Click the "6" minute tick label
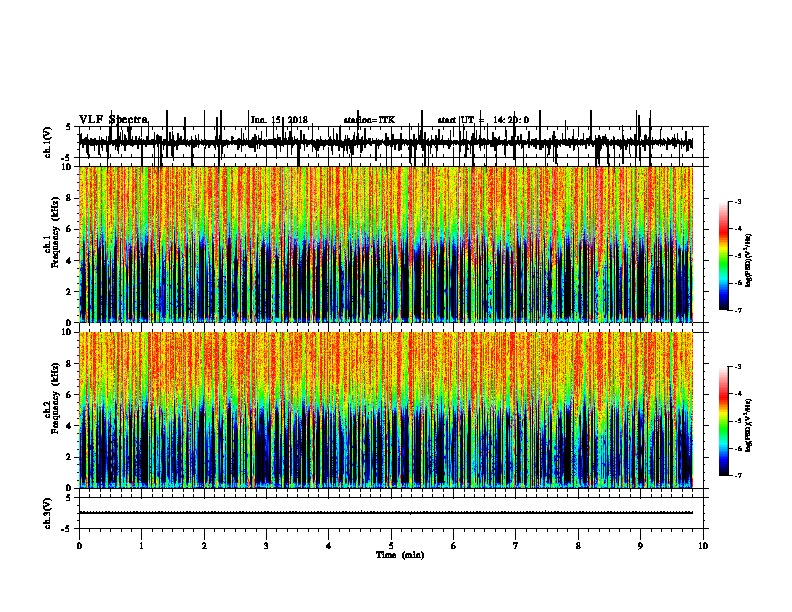 453,546
